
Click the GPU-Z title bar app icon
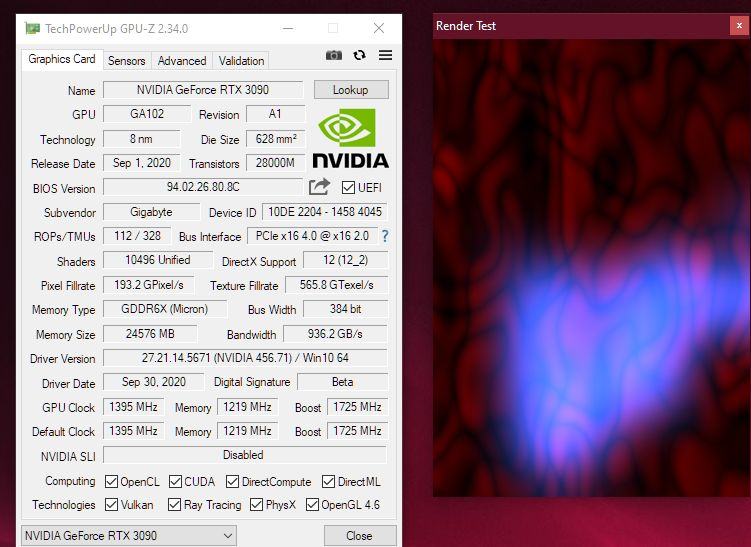[x=33, y=28]
